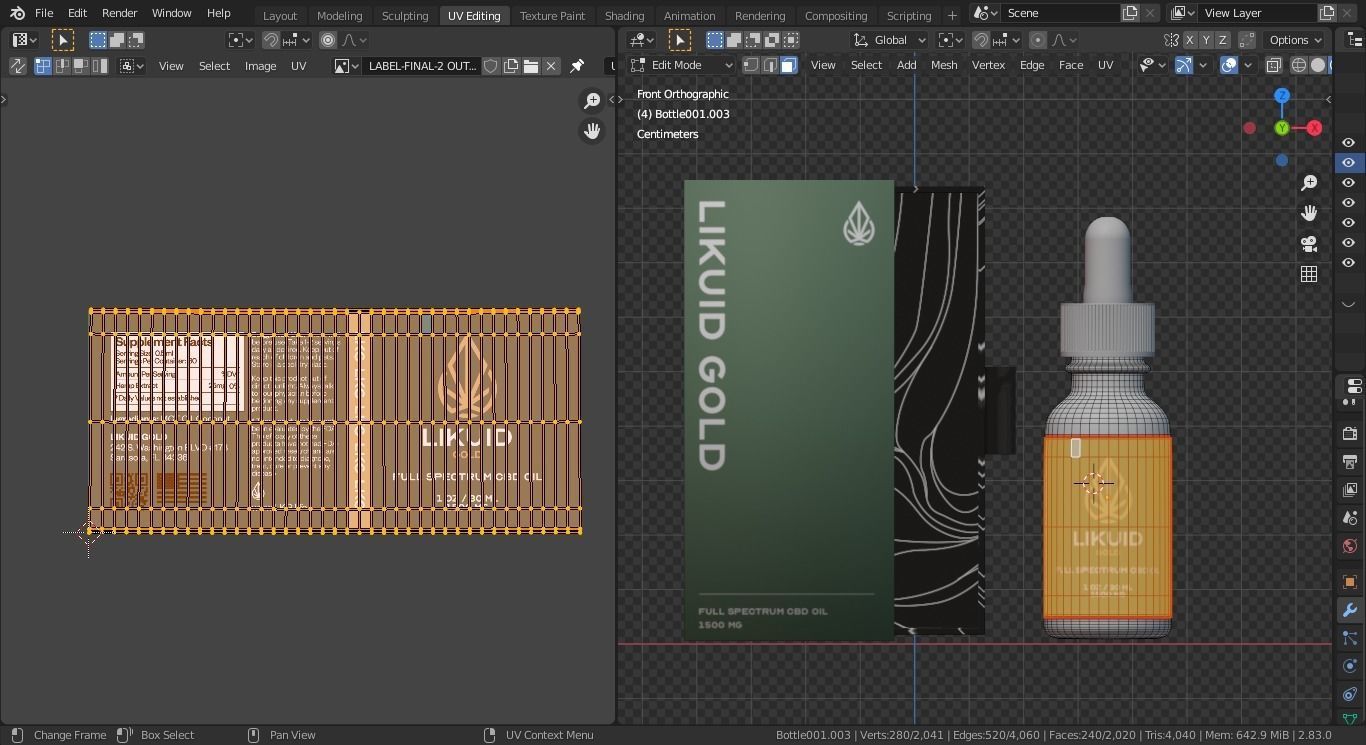Select face select mode in 3D viewport
1366x745 pixels.
pyautogui.click(x=789, y=65)
